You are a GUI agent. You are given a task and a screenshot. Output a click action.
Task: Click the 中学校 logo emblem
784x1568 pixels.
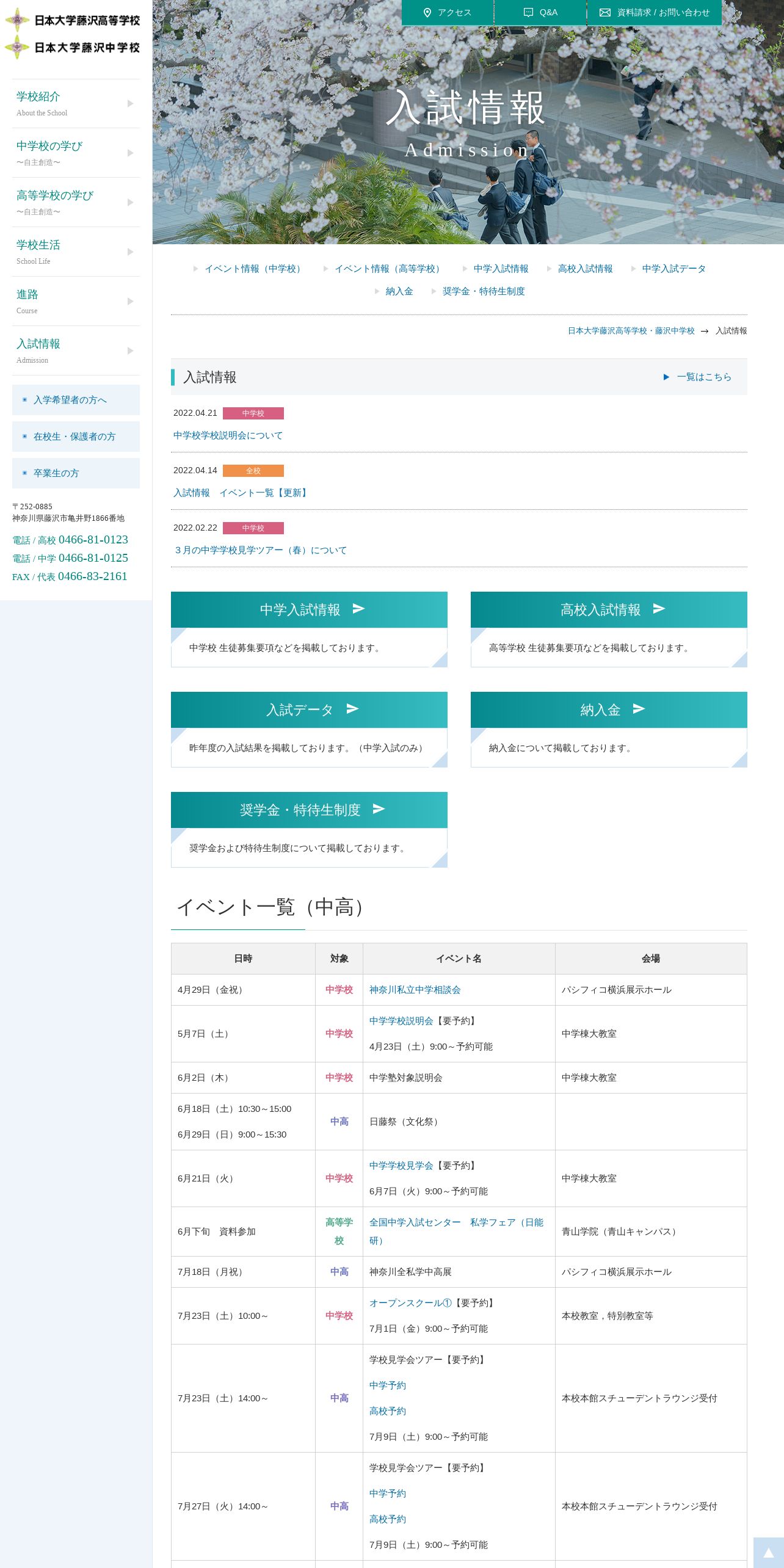(x=17, y=47)
